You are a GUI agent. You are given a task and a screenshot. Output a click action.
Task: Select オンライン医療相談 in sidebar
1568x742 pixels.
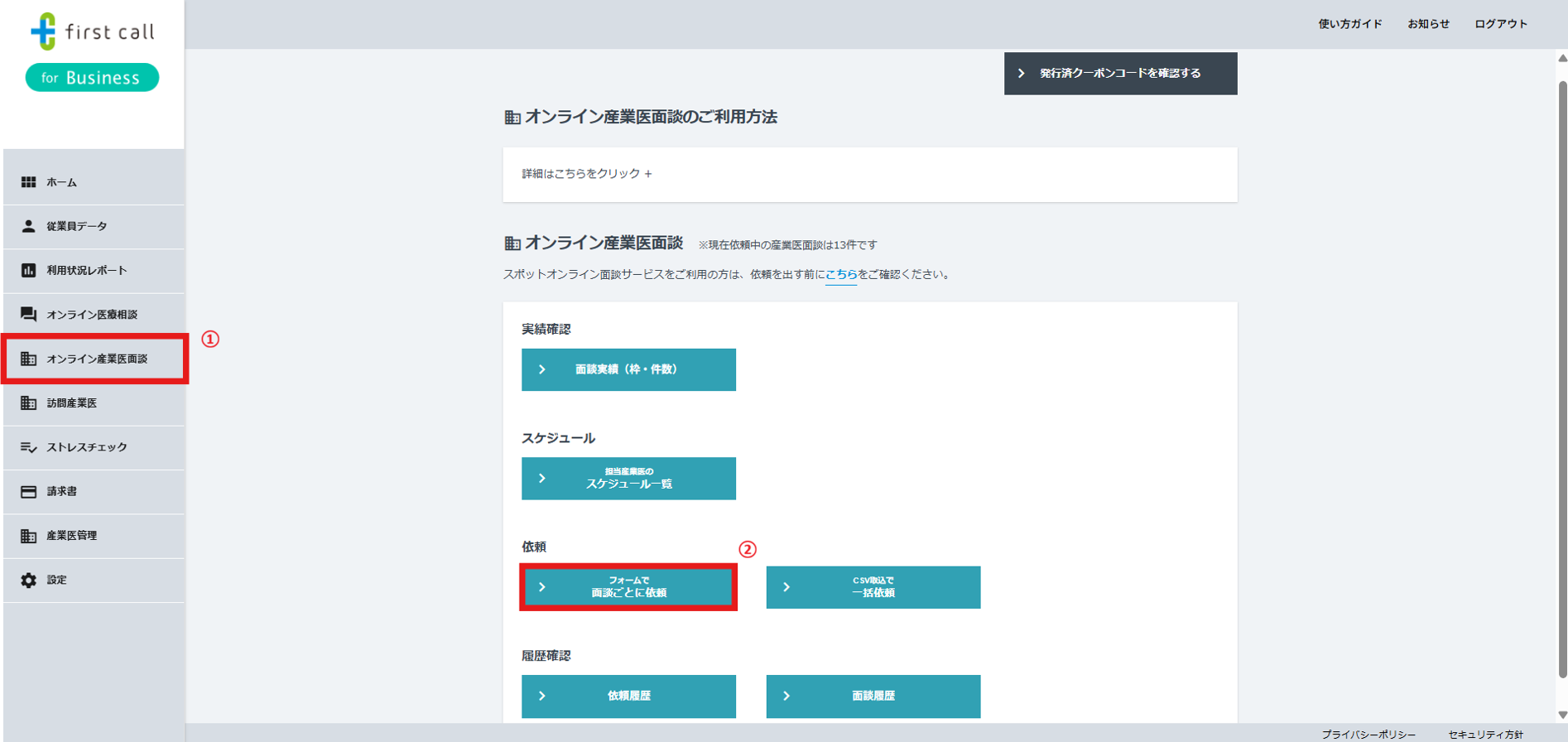click(x=94, y=315)
